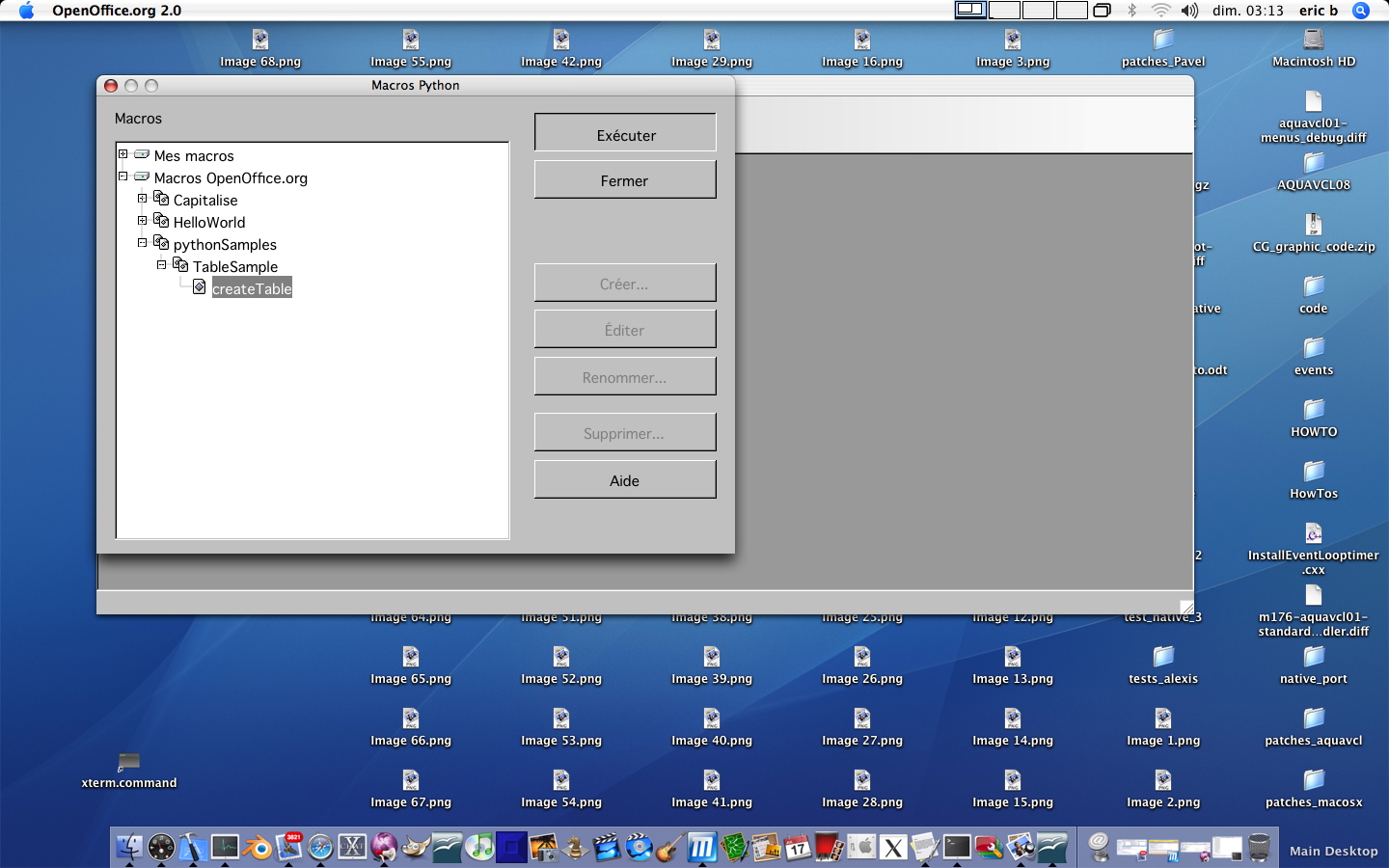Image resolution: width=1389 pixels, height=868 pixels.
Task: Collapse the Macros OpenOffice.org node
Action: [x=123, y=176]
